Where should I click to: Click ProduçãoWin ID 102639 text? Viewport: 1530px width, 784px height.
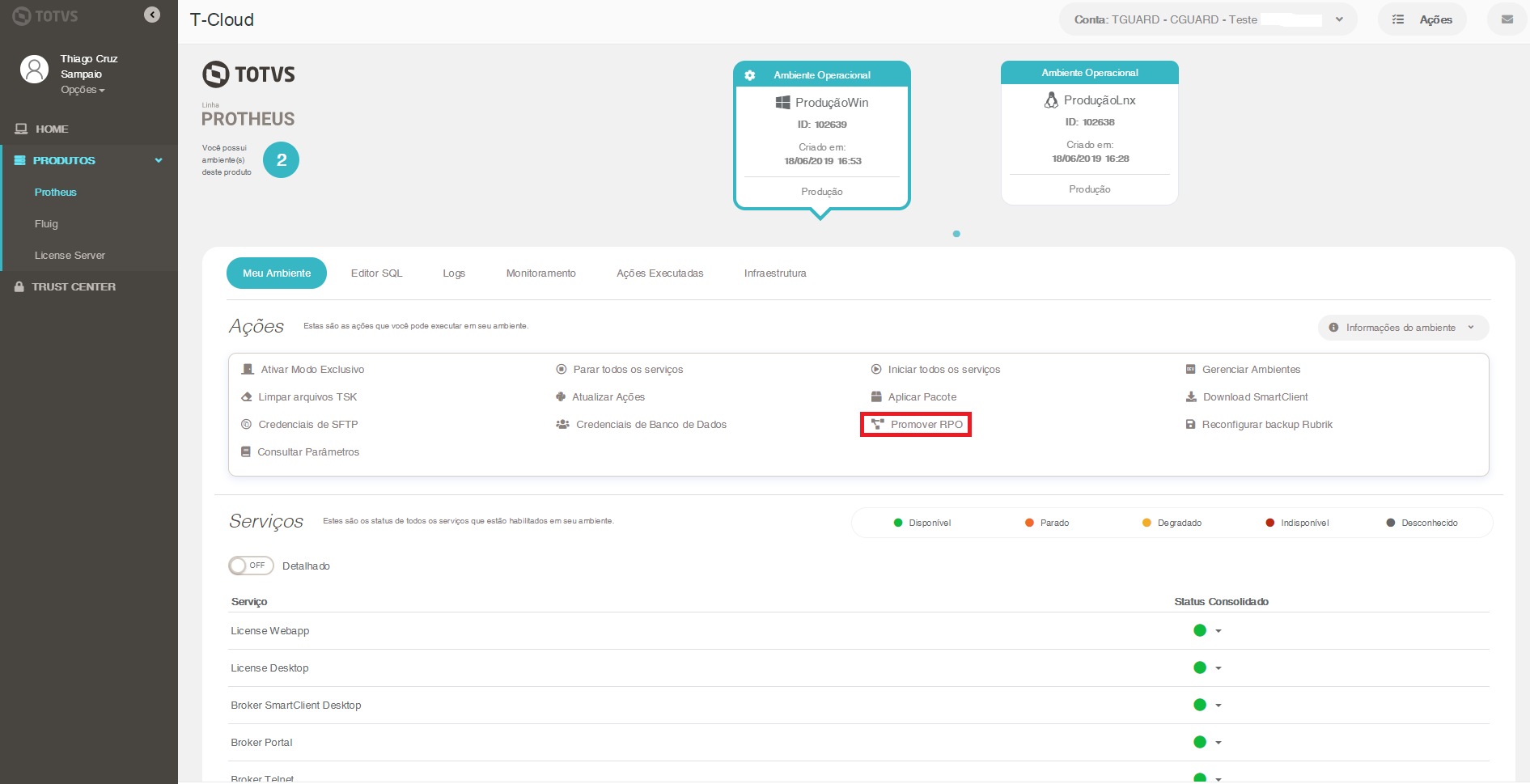(x=822, y=125)
